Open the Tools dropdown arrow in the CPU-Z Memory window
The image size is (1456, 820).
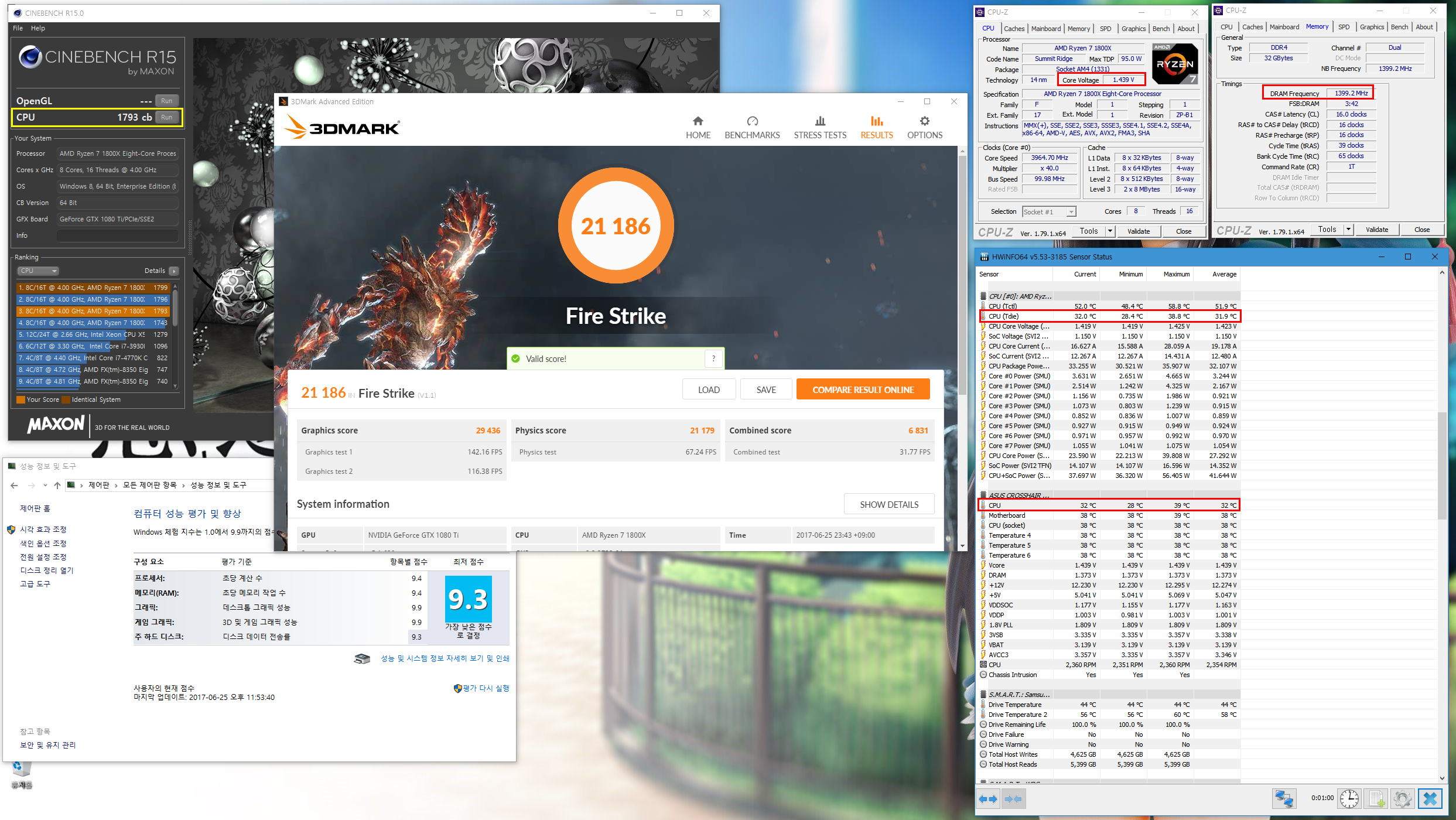[1348, 230]
